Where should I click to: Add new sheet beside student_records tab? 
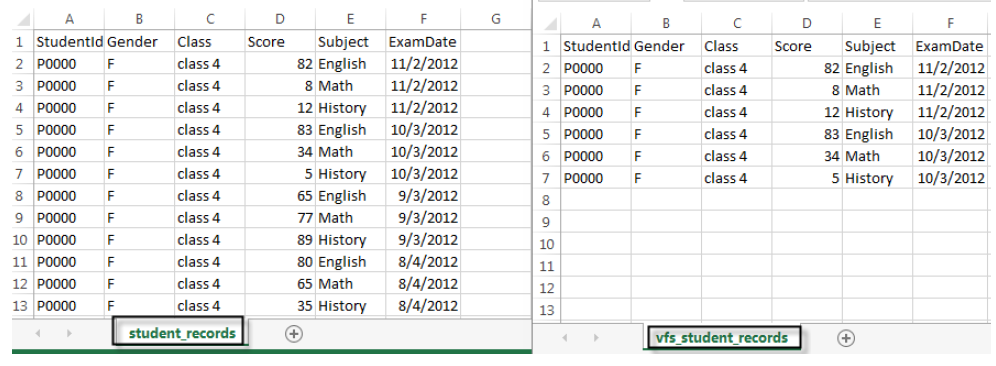[293, 334]
